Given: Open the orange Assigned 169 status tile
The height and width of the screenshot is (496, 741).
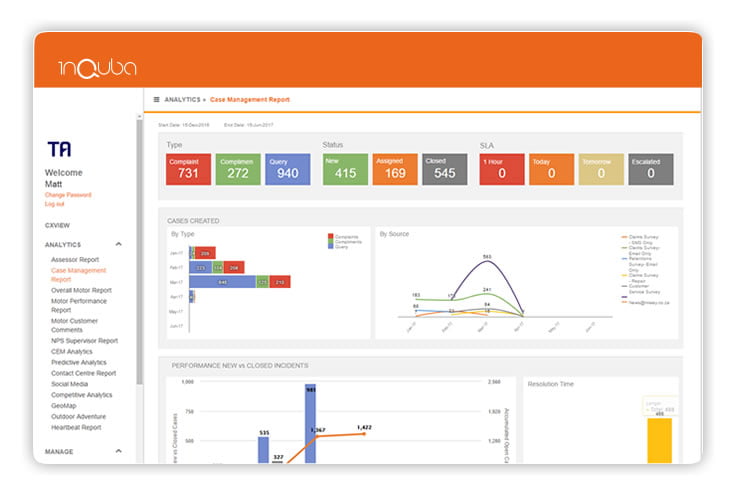Looking at the screenshot, I should click(x=395, y=169).
